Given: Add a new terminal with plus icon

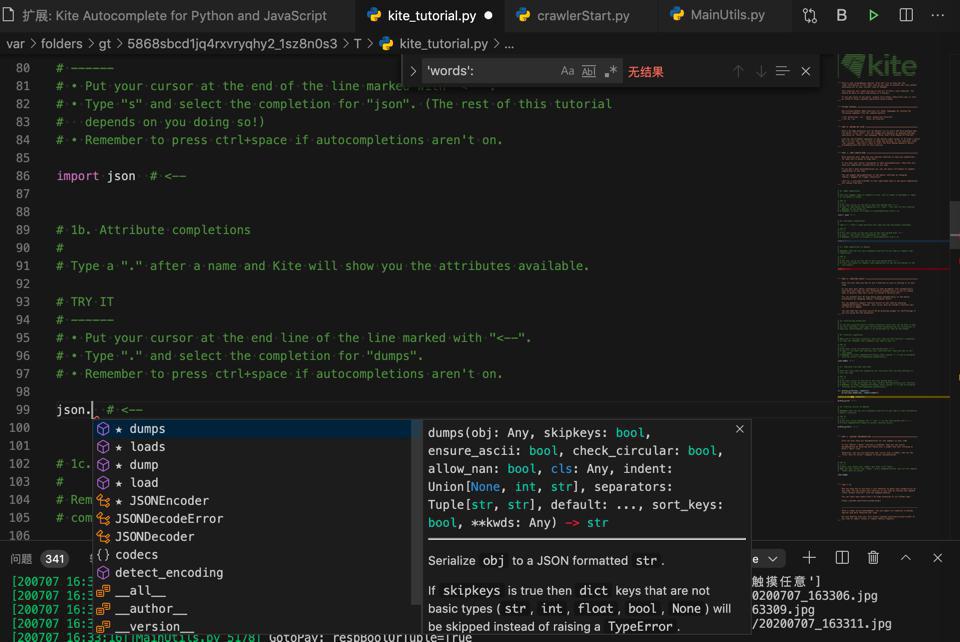Looking at the screenshot, I should [x=809, y=557].
